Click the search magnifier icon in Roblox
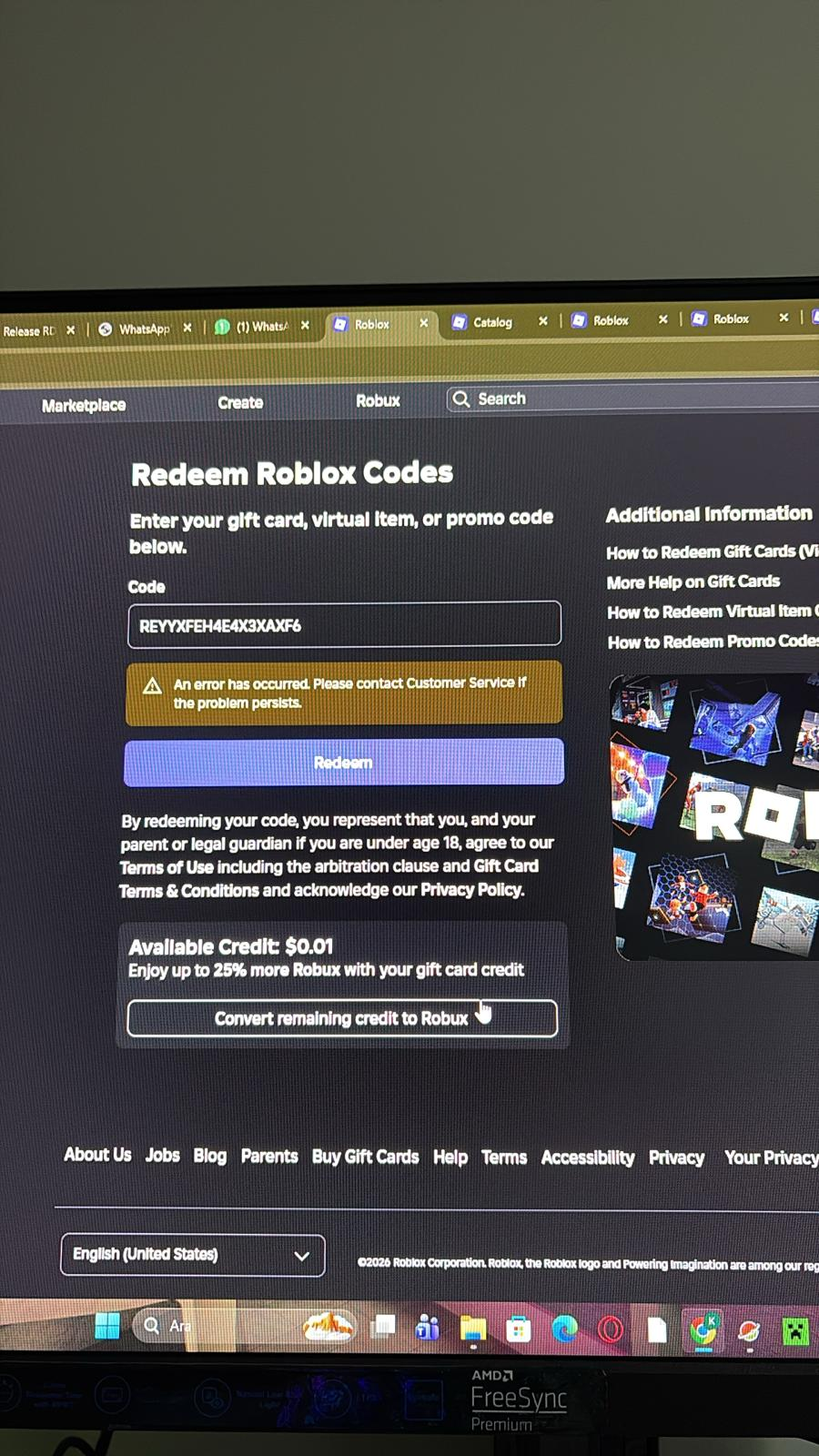The height and width of the screenshot is (1456, 819). [461, 399]
